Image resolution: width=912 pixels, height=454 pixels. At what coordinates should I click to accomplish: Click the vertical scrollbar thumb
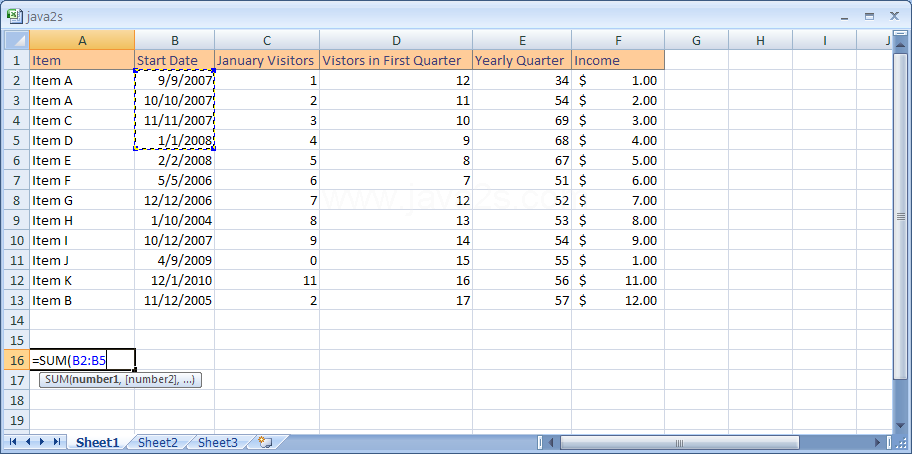tap(901, 216)
